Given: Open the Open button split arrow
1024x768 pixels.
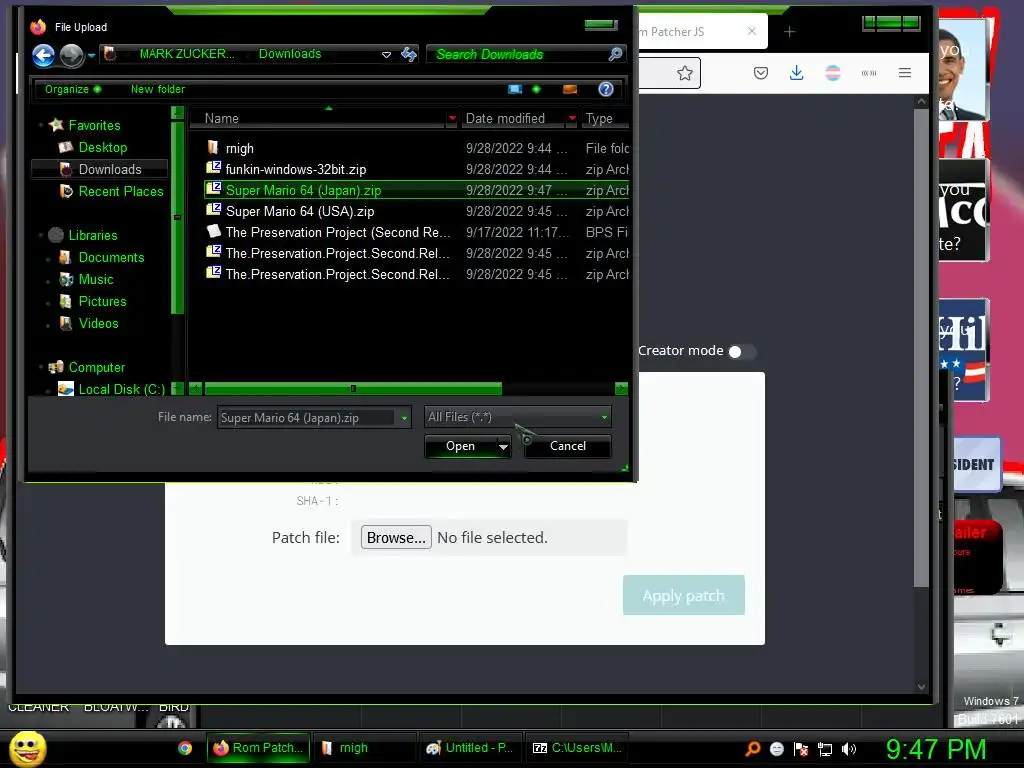Looking at the screenshot, I should (503, 447).
